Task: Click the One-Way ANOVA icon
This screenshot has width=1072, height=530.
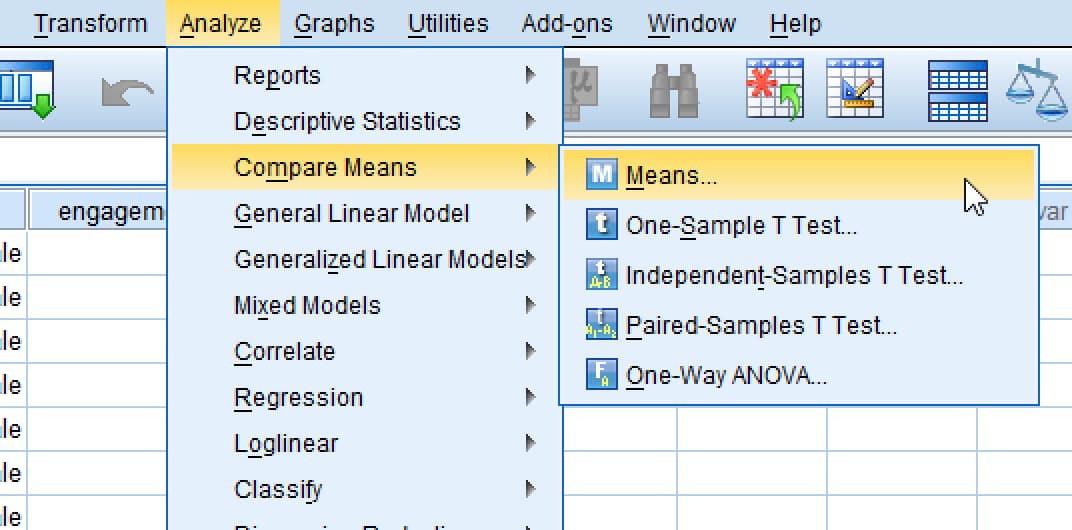Action: click(x=602, y=375)
